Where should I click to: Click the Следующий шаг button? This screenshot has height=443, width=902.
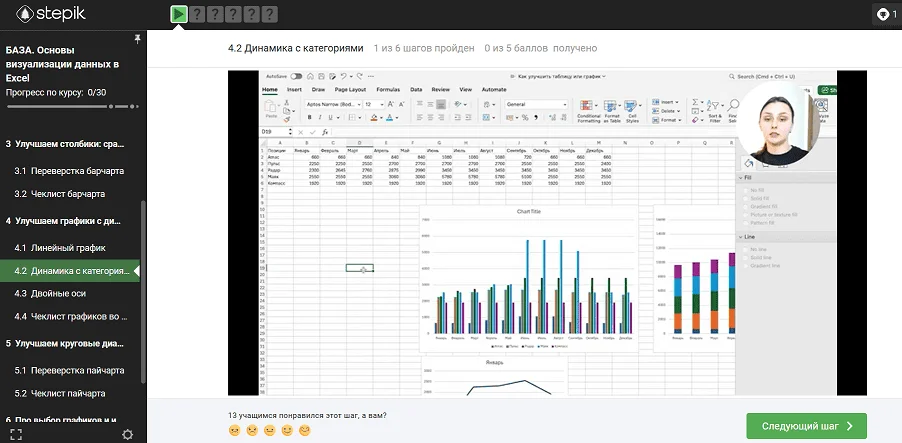806,425
